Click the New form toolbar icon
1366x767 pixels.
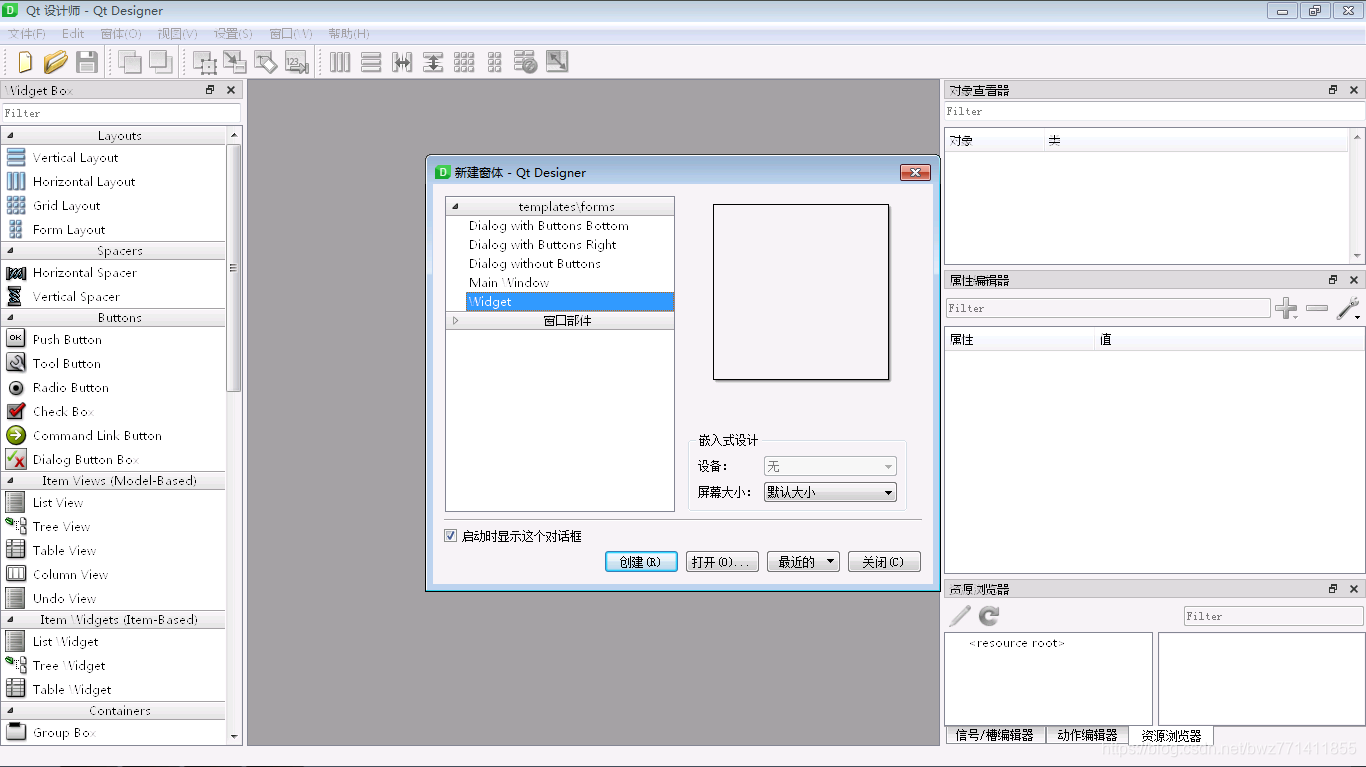(x=25, y=62)
